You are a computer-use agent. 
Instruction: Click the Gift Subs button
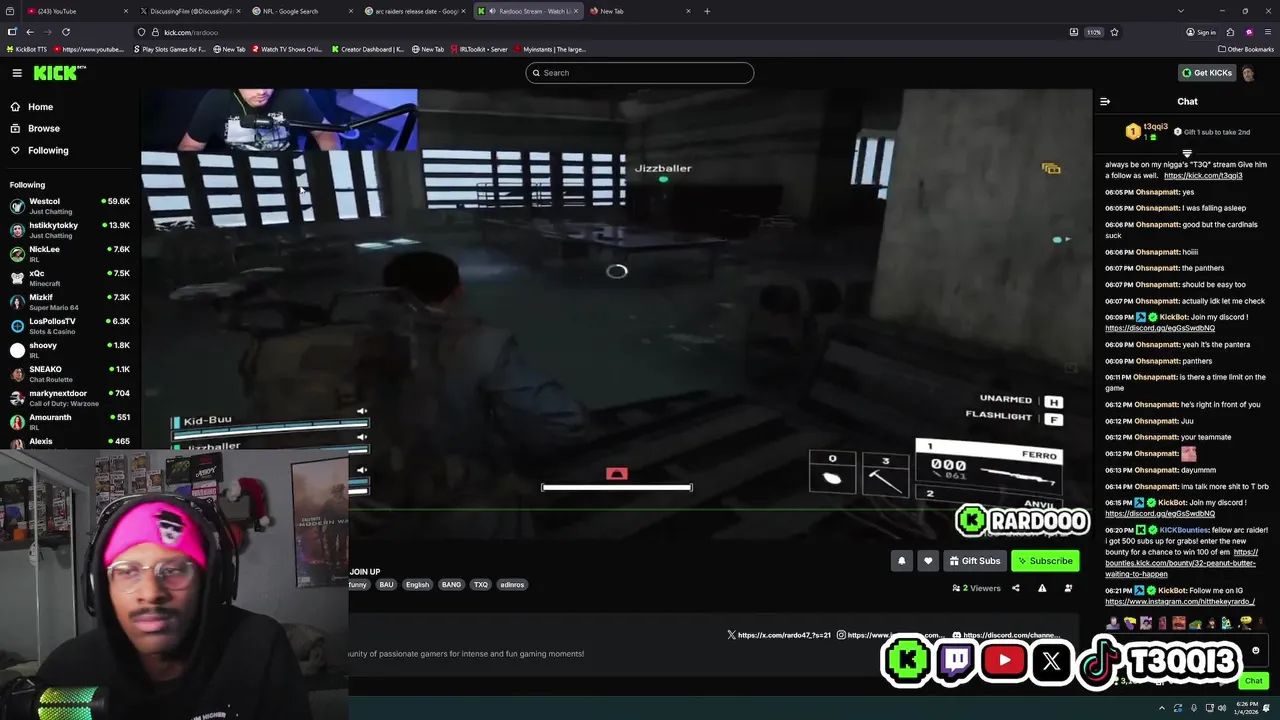click(x=975, y=561)
